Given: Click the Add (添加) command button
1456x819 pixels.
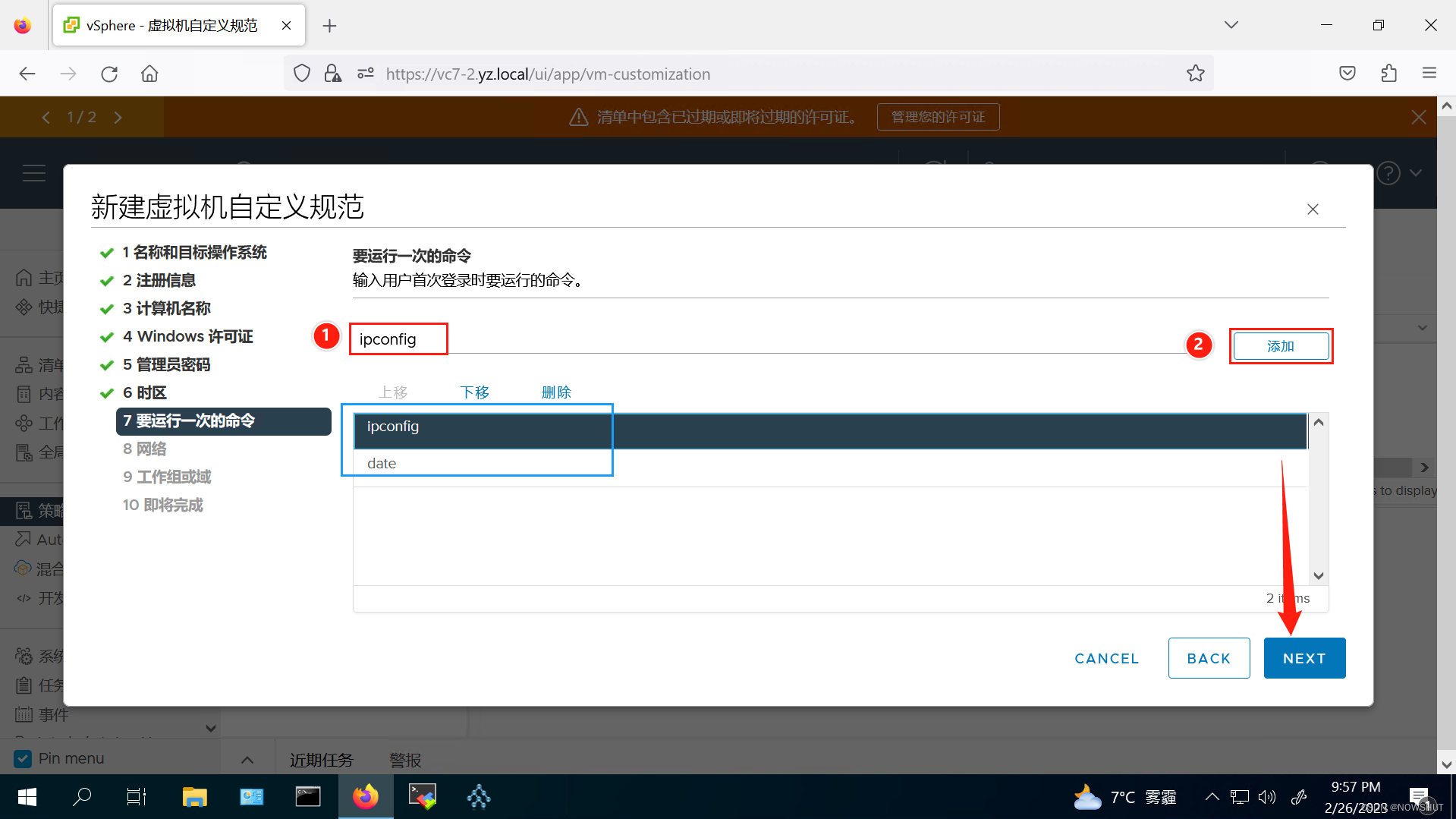Looking at the screenshot, I should 1281,346.
